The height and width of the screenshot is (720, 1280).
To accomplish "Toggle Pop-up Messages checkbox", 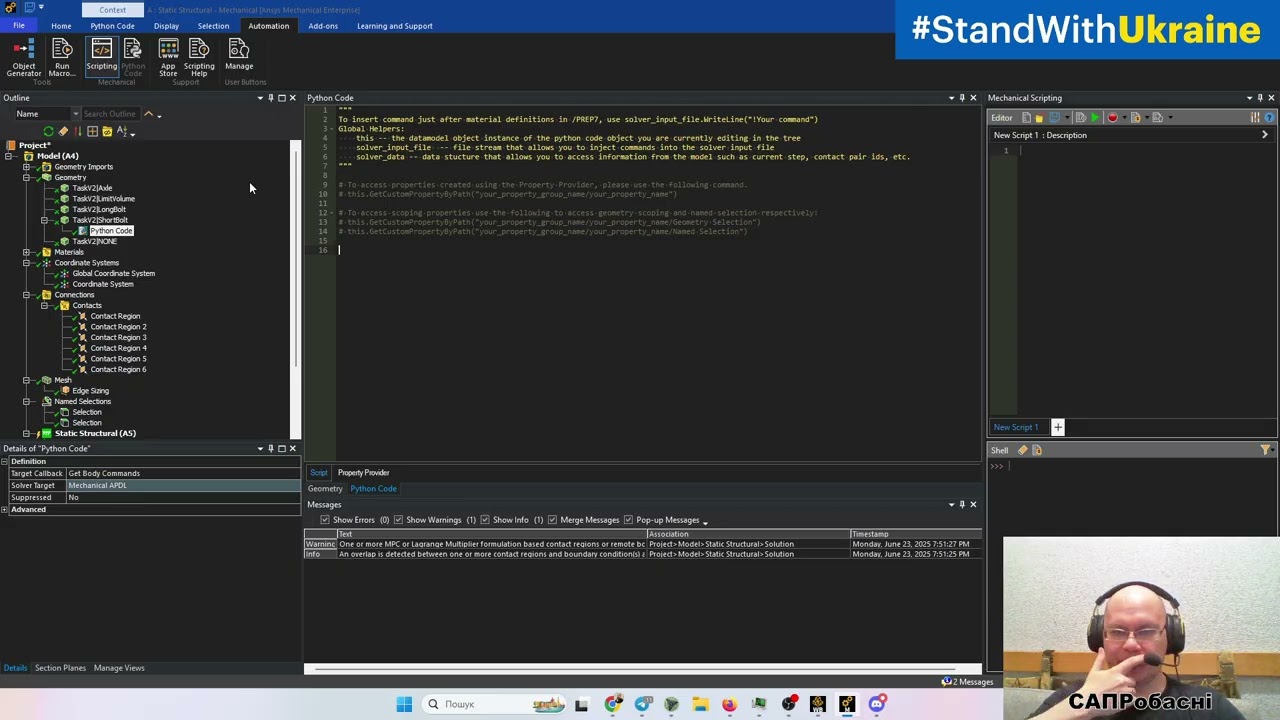I will tap(628, 520).
